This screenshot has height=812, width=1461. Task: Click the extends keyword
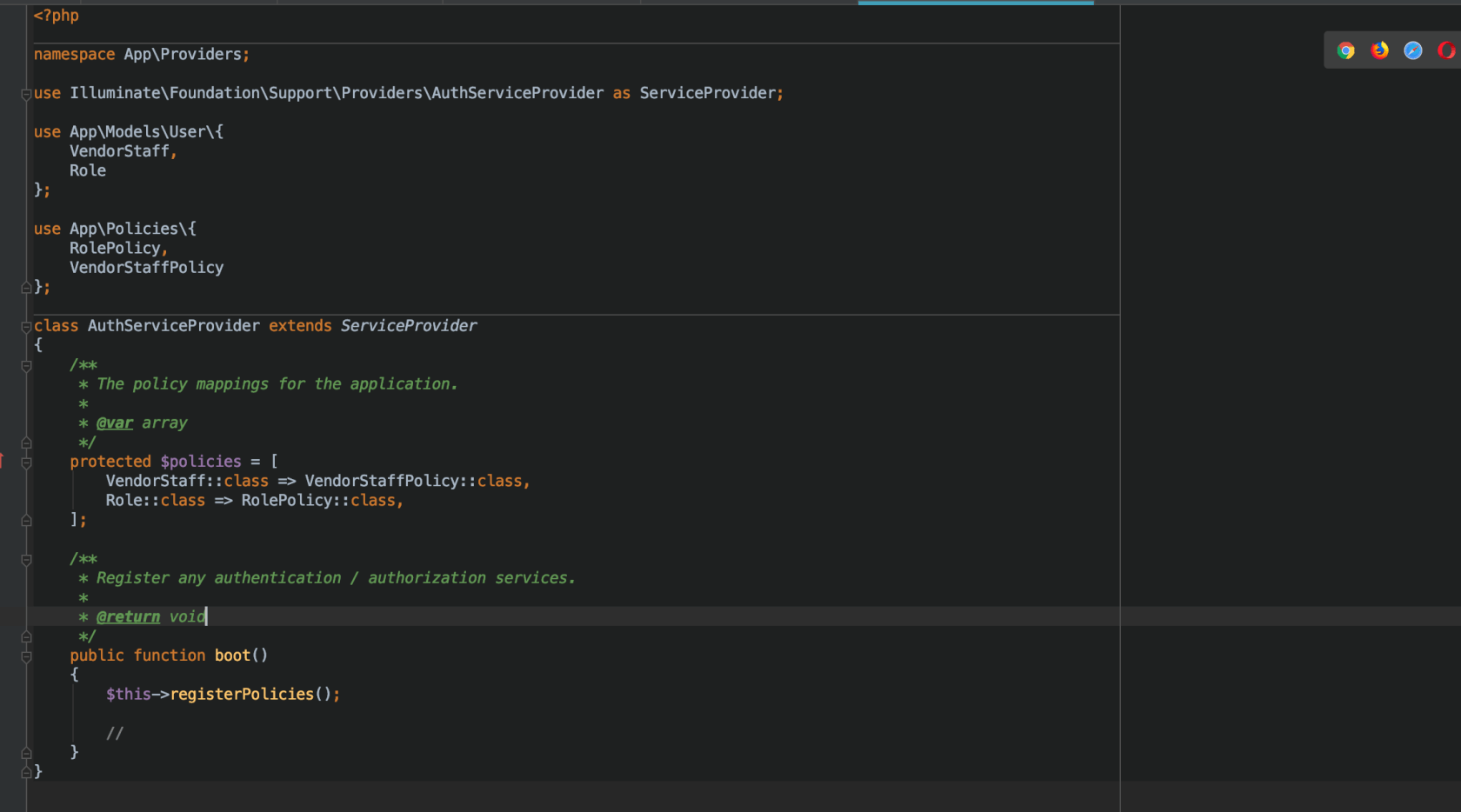coord(300,326)
